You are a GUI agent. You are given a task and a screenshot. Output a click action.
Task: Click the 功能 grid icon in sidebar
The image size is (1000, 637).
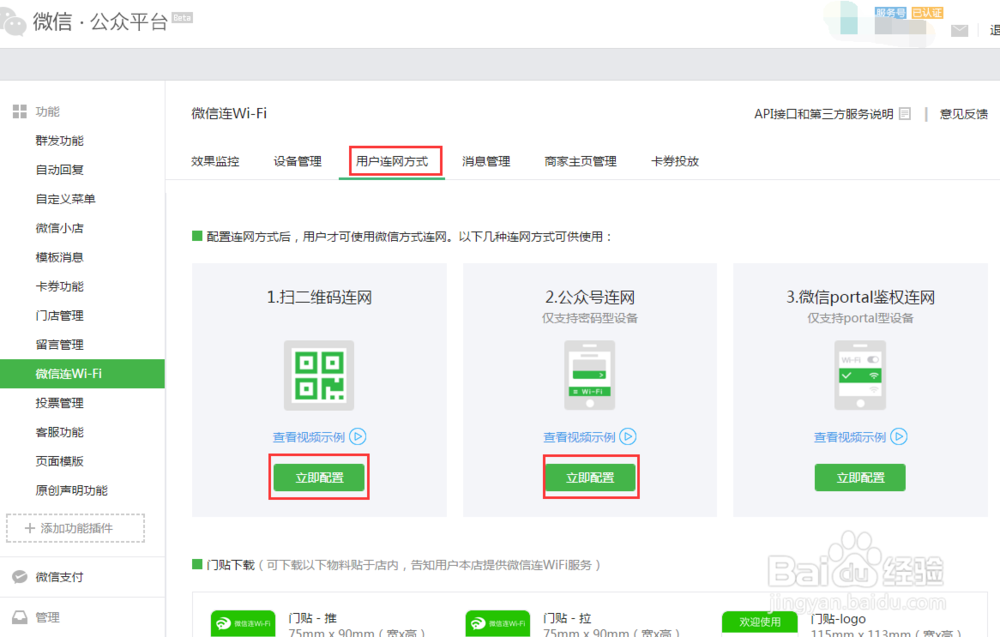click(x=20, y=112)
